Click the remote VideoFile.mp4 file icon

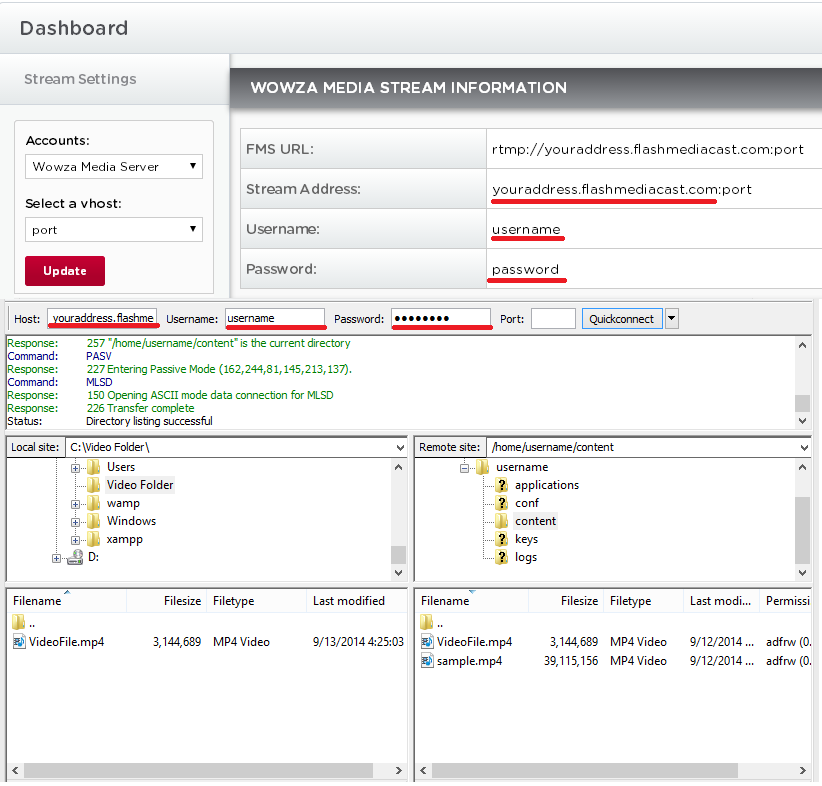427,641
